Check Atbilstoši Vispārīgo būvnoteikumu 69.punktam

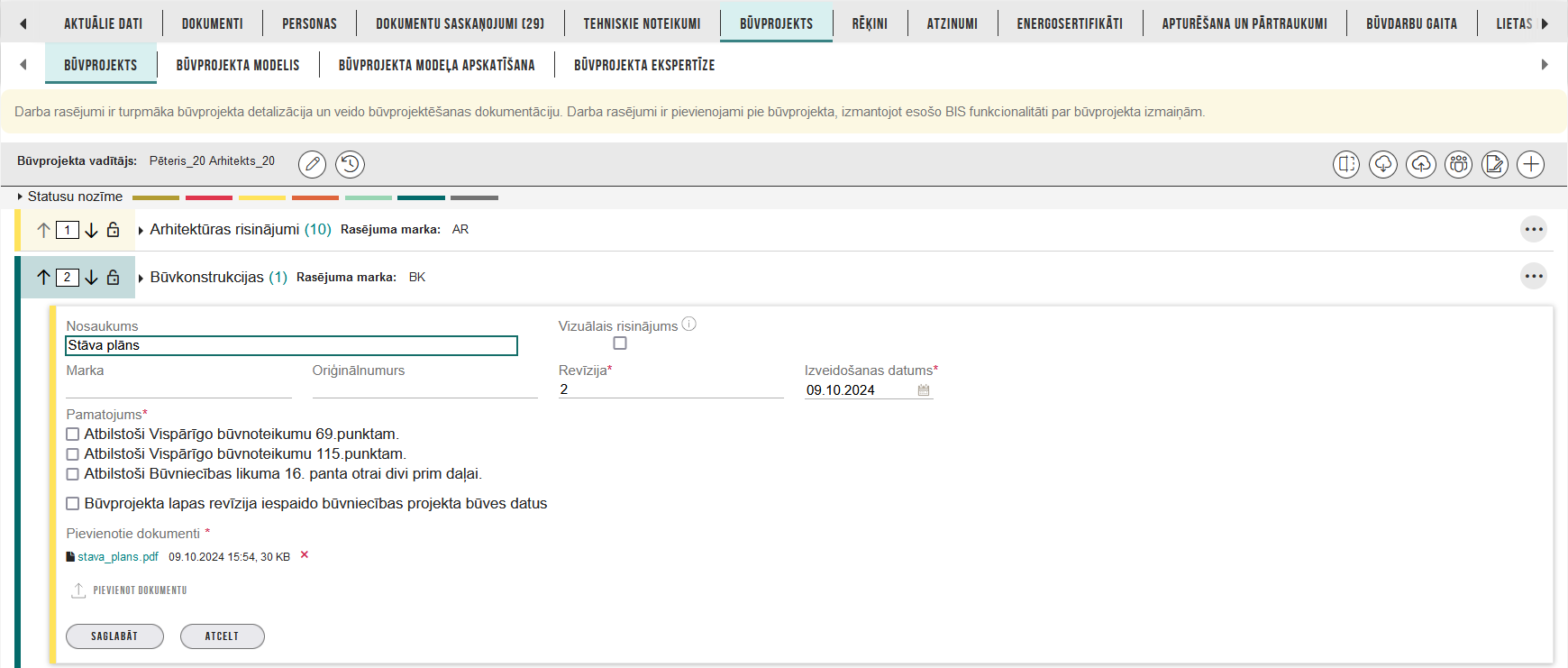73,435
